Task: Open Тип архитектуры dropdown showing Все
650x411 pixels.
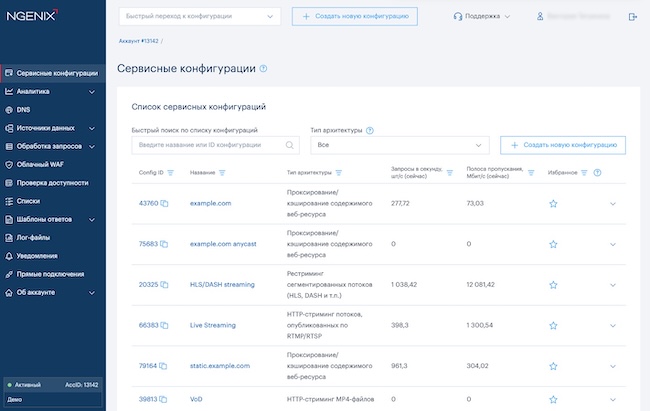Action: pyautogui.click(x=400, y=145)
